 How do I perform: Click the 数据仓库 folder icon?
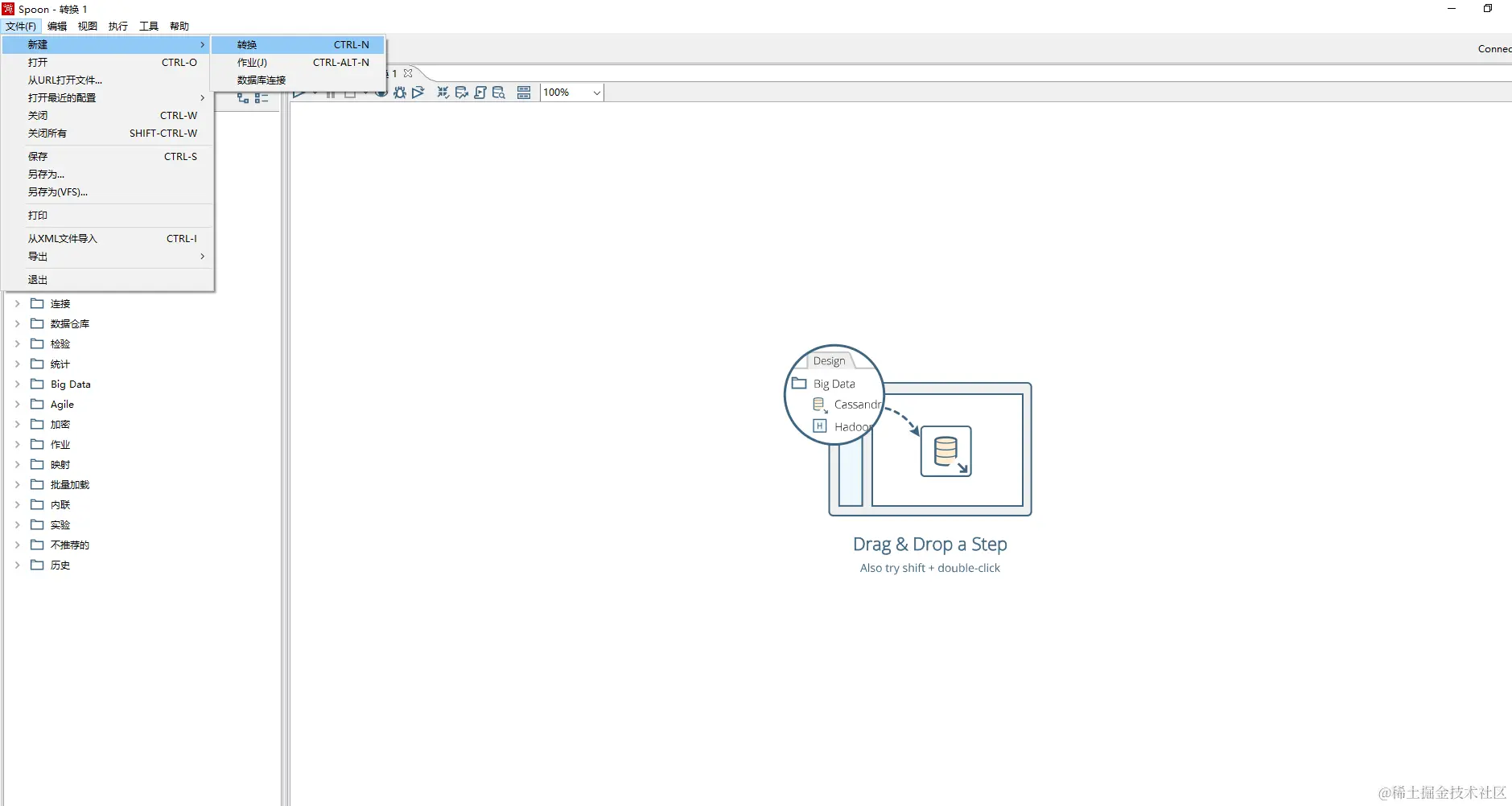(37, 323)
